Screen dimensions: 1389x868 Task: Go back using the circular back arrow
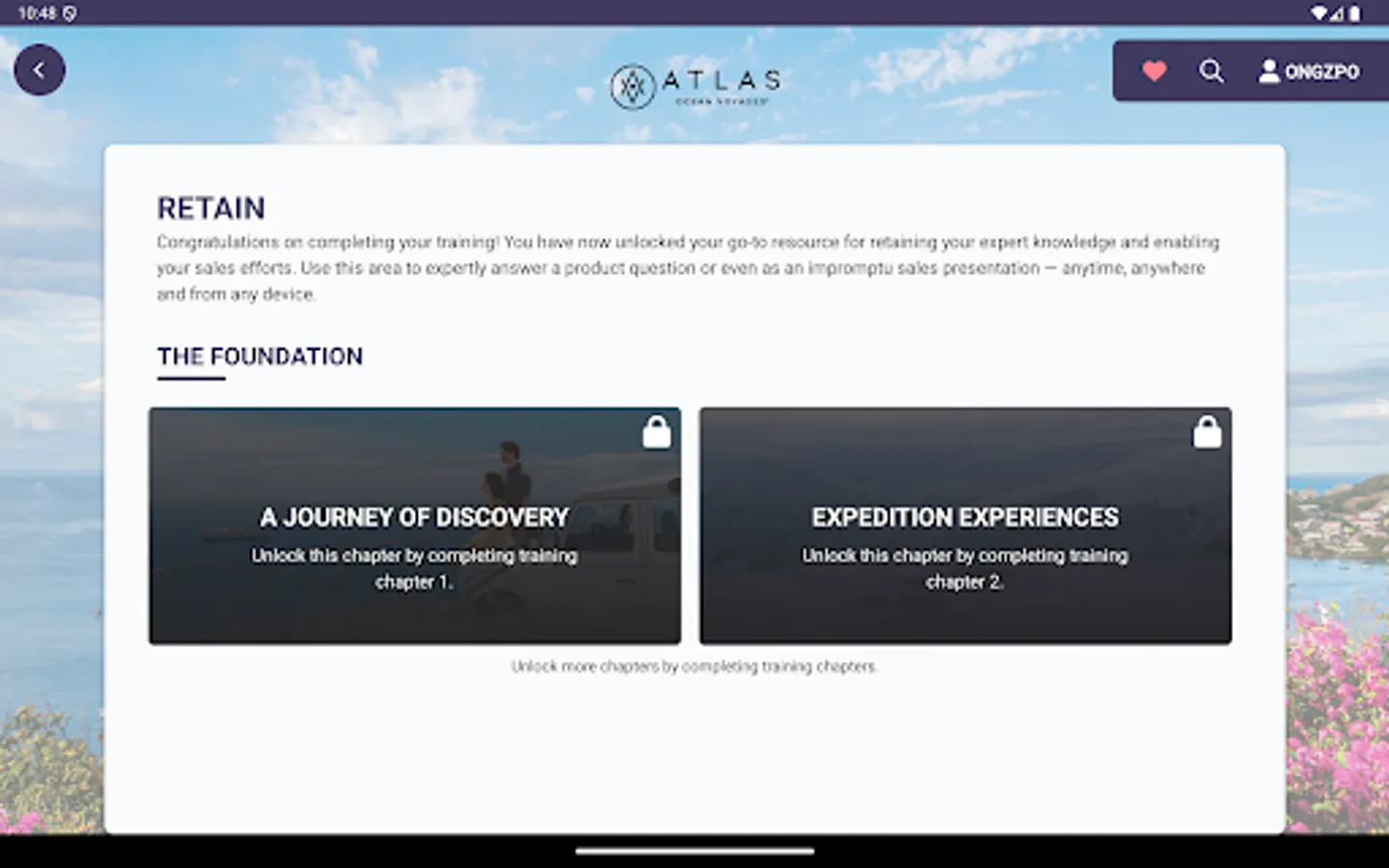pyautogui.click(x=40, y=69)
